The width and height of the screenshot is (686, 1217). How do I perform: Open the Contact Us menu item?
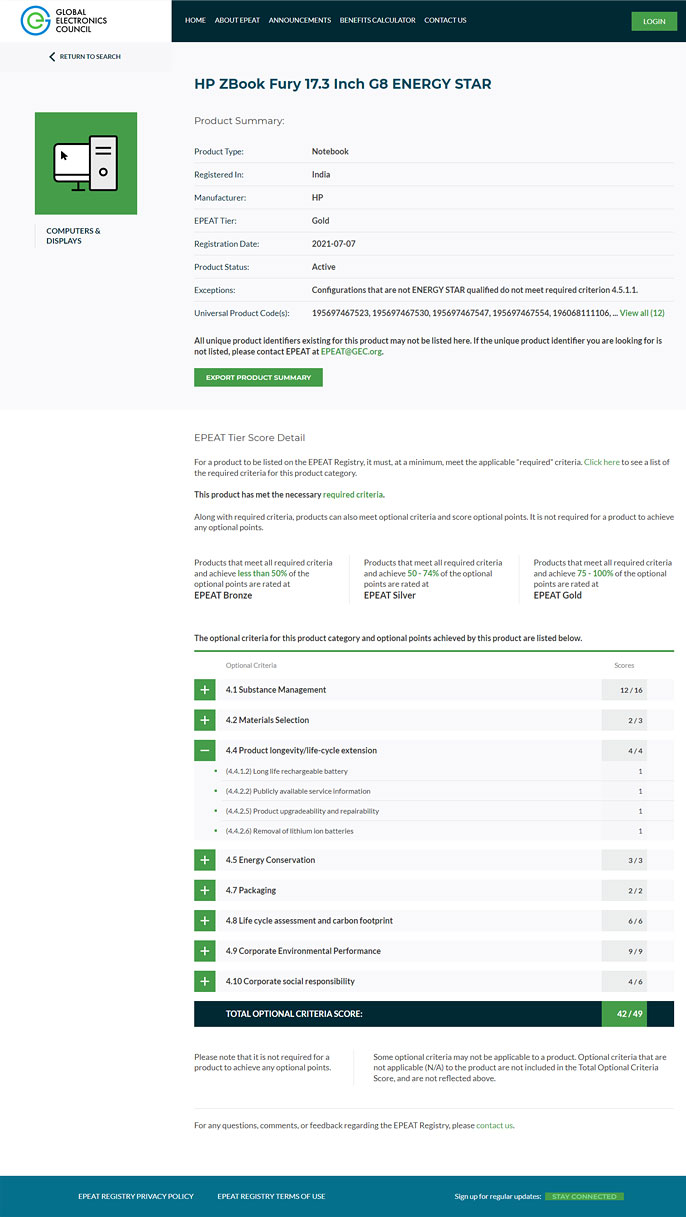coord(445,20)
